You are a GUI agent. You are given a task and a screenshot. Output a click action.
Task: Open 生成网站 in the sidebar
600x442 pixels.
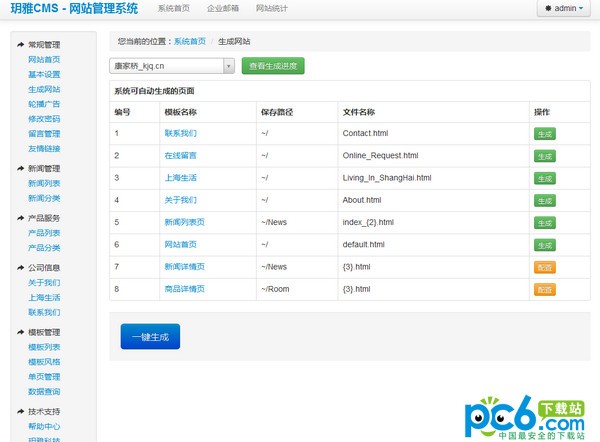(x=44, y=89)
